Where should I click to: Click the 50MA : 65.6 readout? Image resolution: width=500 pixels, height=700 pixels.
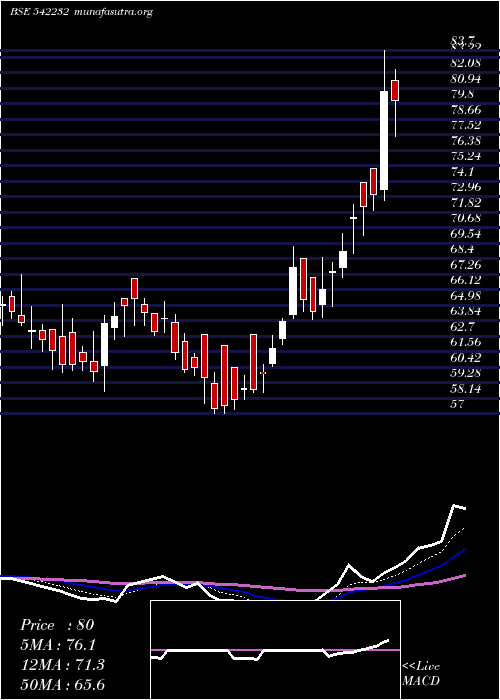click(62, 684)
